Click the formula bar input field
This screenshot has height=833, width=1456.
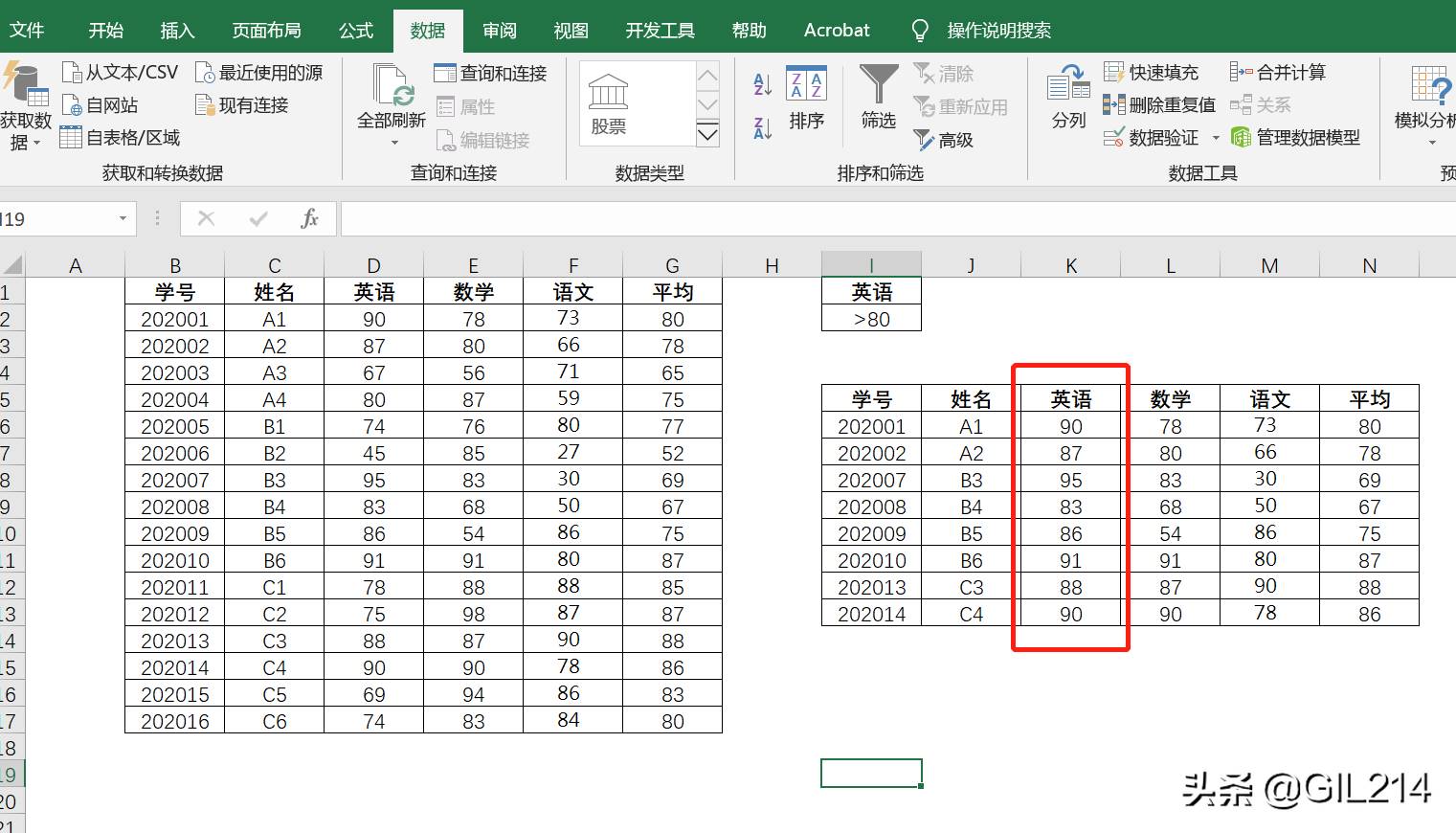pos(898,218)
